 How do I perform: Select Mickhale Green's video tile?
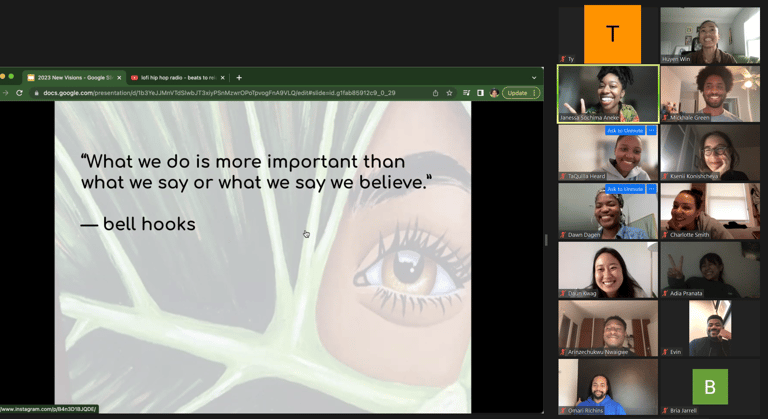click(x=710, y=94)
